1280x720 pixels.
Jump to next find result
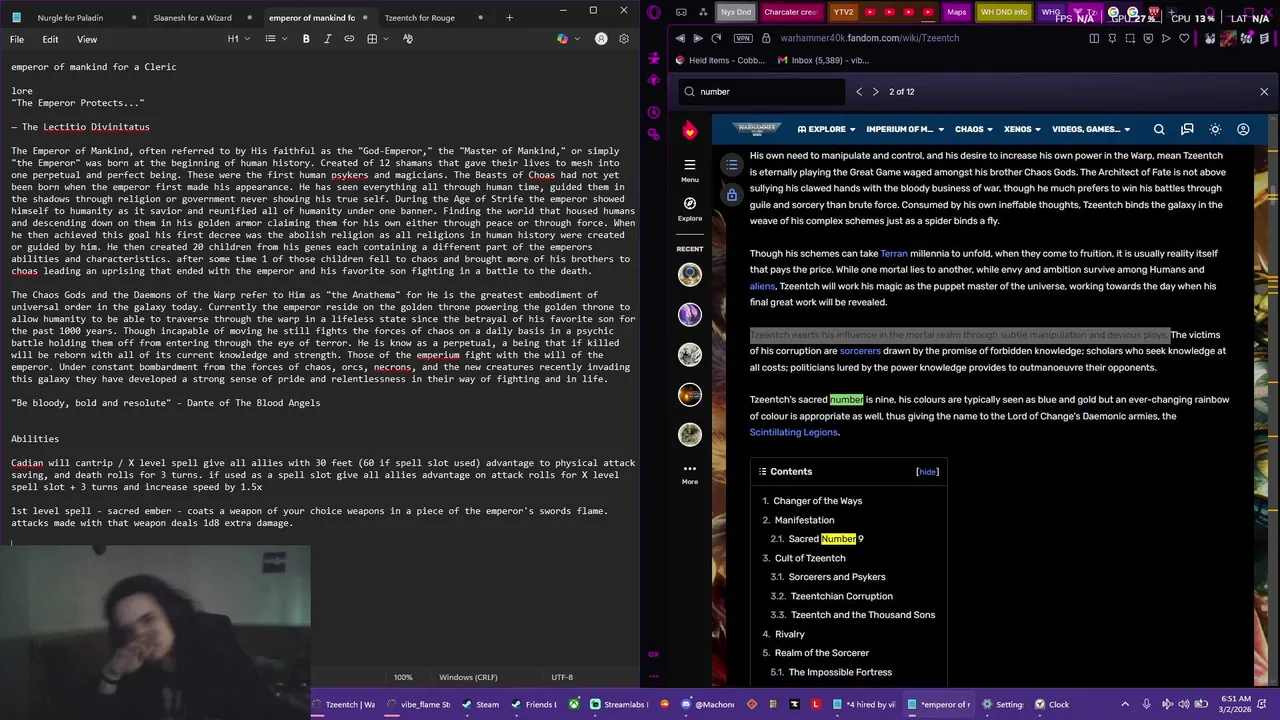[x=876, y=91]
